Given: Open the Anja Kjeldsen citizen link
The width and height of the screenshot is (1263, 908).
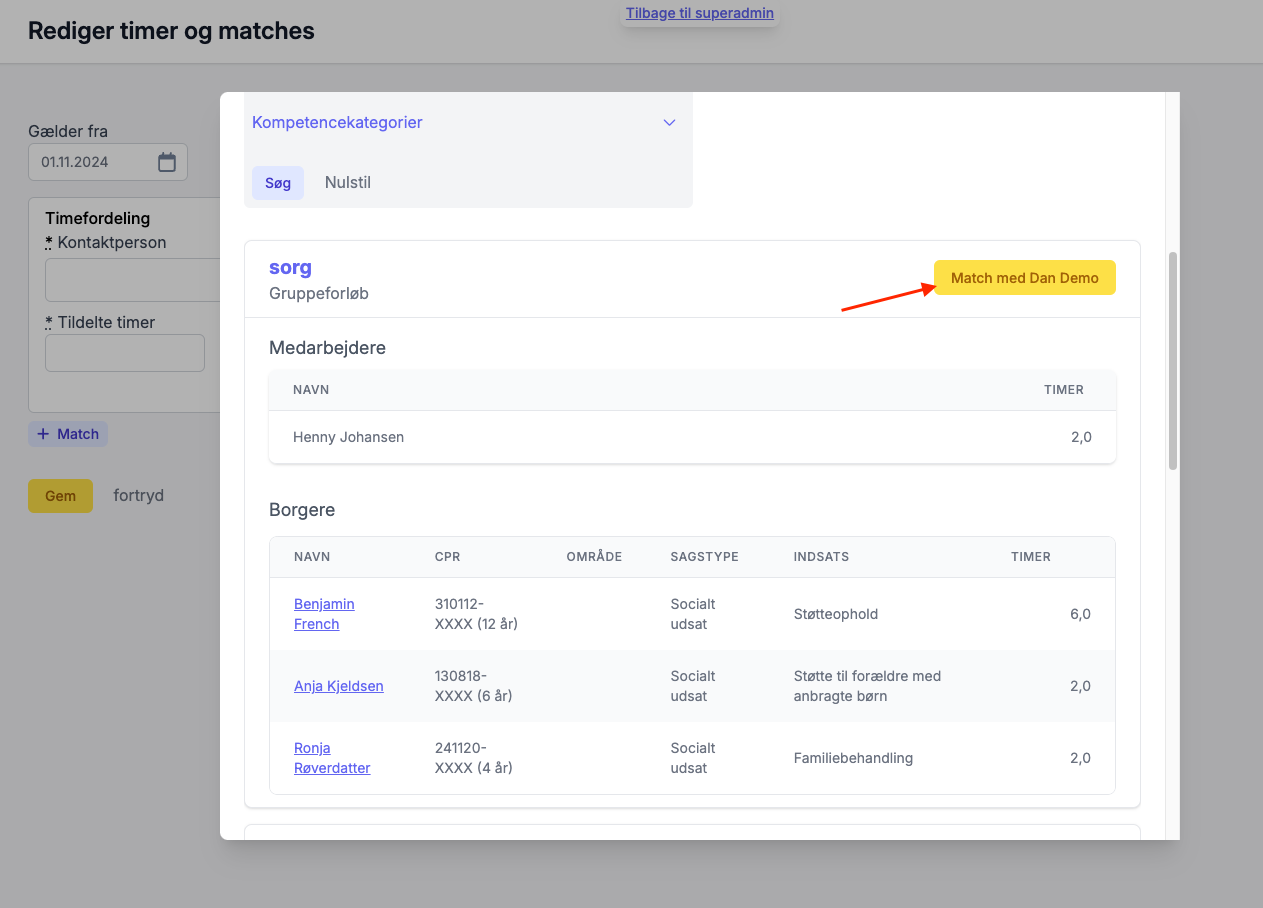Looking at the screenshot, I should (x=339, y=686).
